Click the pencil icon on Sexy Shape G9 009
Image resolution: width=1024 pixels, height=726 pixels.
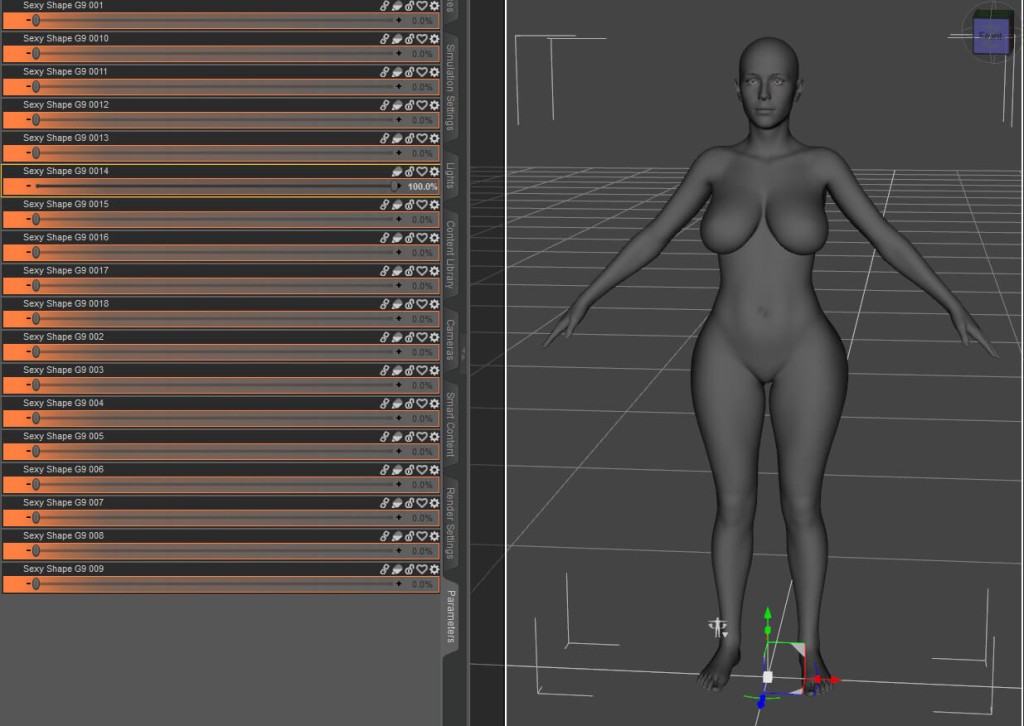pos(397,569)
